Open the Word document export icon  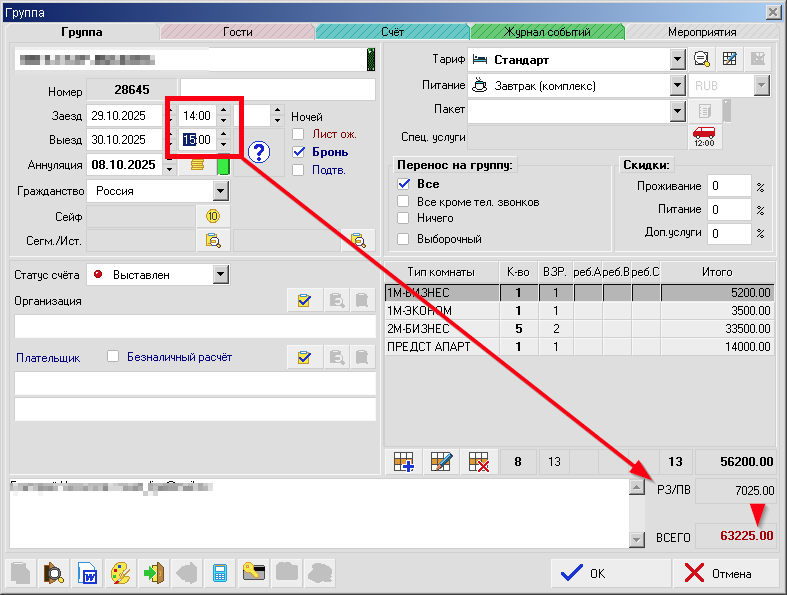point(87,574)
